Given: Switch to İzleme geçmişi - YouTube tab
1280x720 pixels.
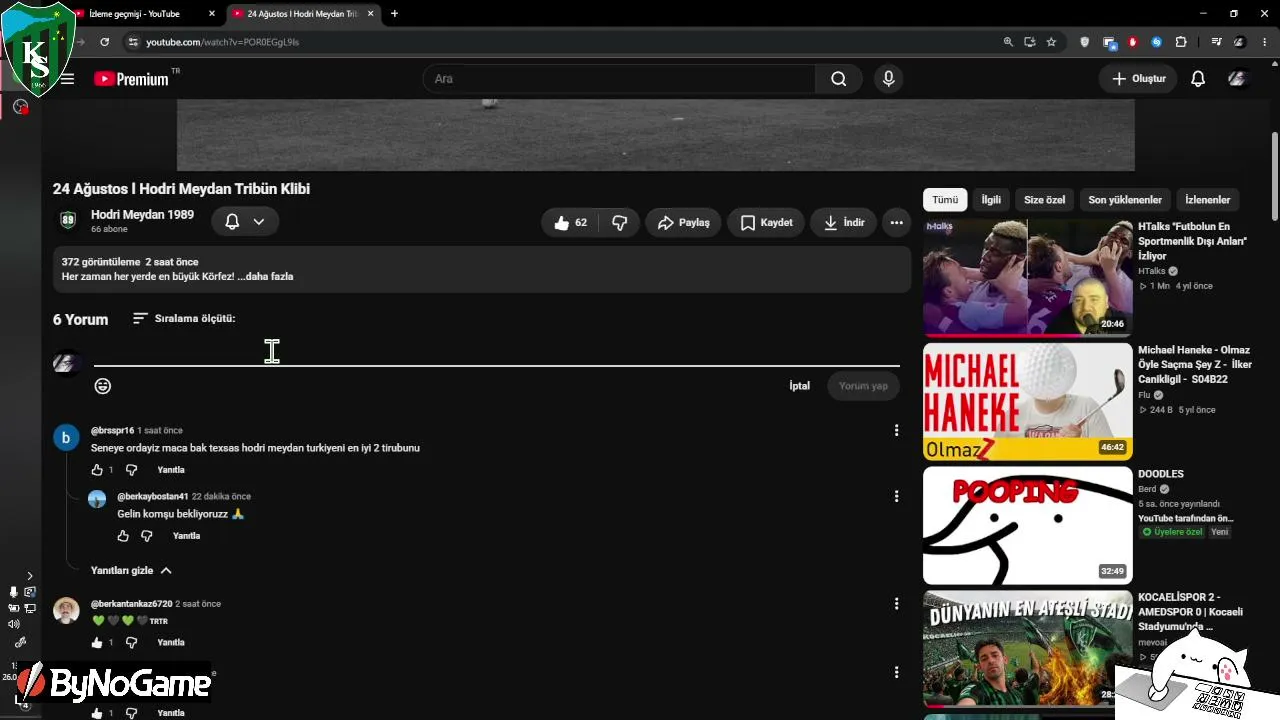Looking at the screenshot, I should click(x=145, y=14).
